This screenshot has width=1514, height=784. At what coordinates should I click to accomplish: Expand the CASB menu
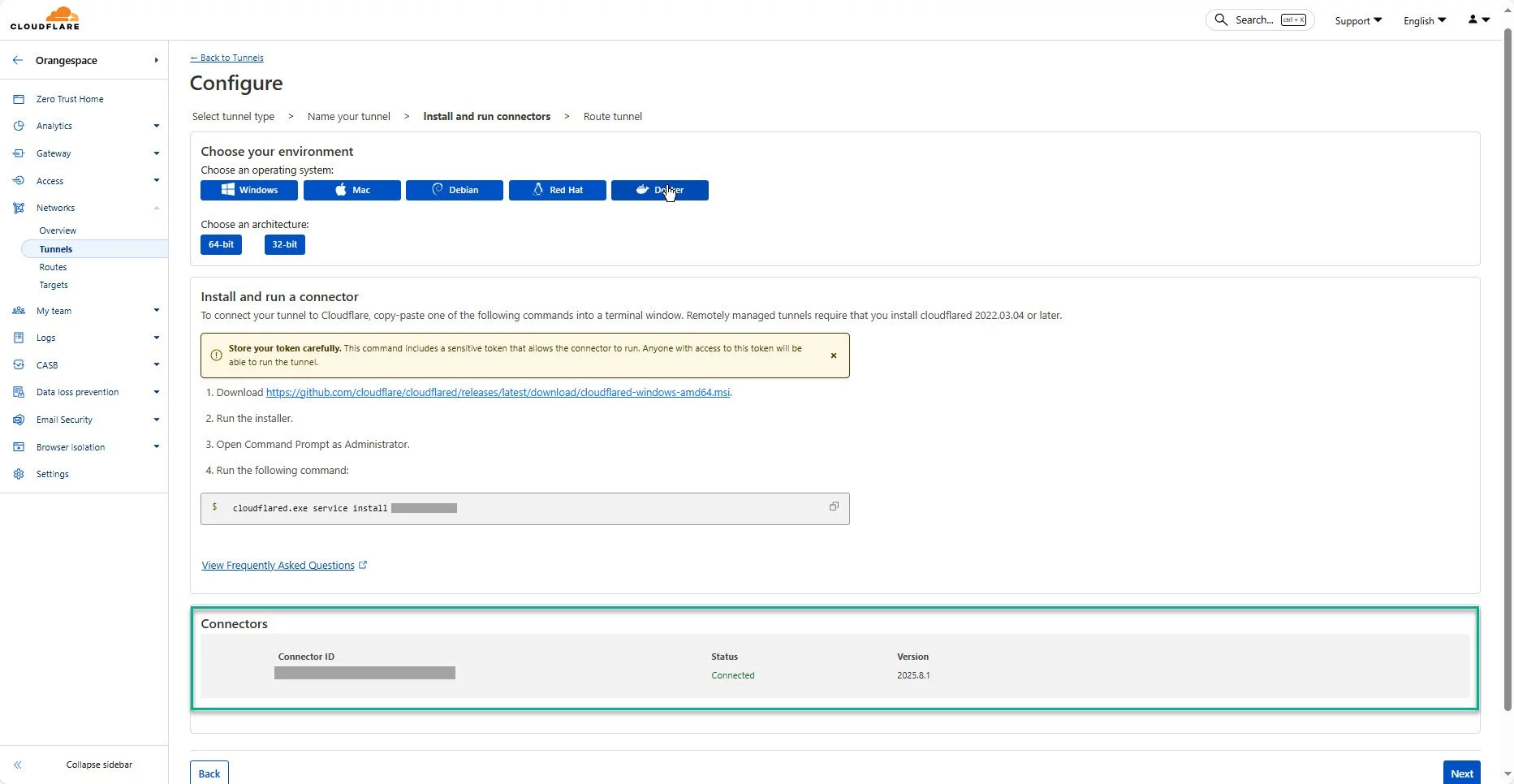point(157,364)
